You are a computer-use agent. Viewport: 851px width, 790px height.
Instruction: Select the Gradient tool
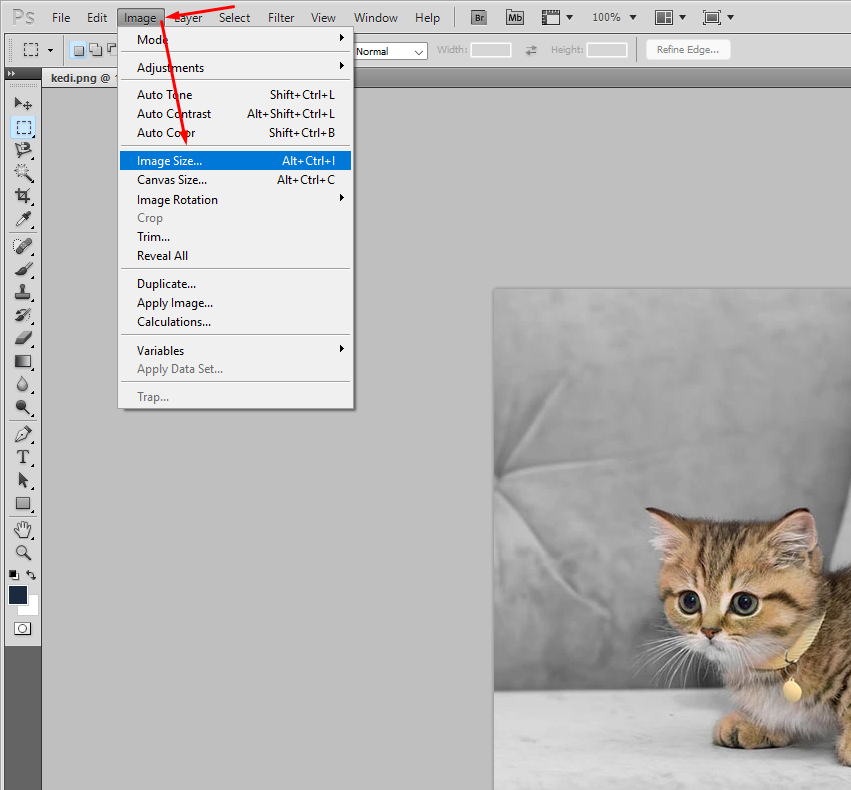click(22, 362)
